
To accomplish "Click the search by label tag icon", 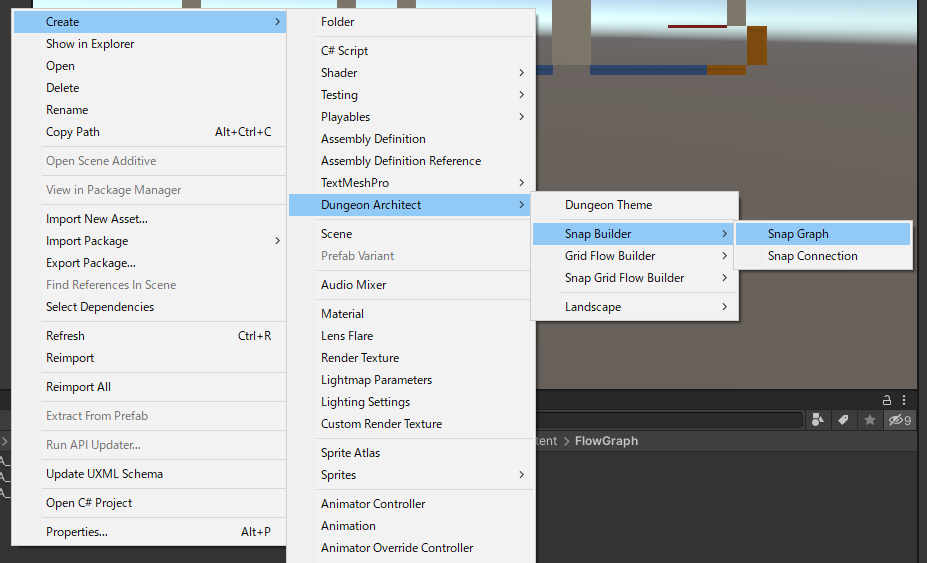I will pyautogui.click(x=844, y=420).
